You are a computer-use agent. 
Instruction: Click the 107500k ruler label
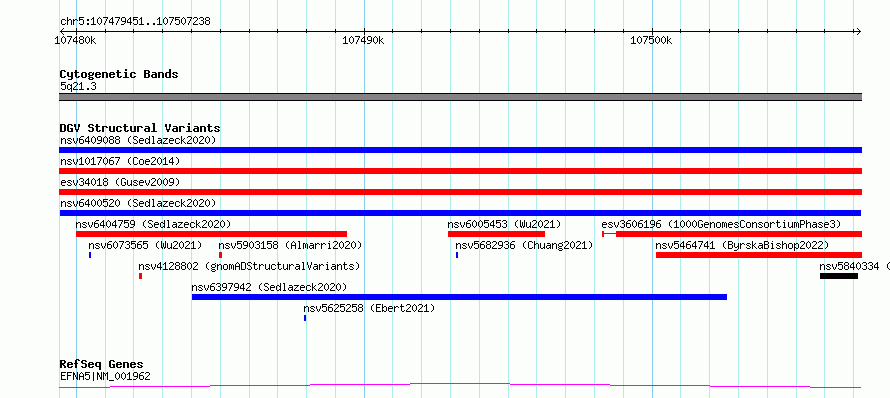pyautogui.click(x=652, y=40)
